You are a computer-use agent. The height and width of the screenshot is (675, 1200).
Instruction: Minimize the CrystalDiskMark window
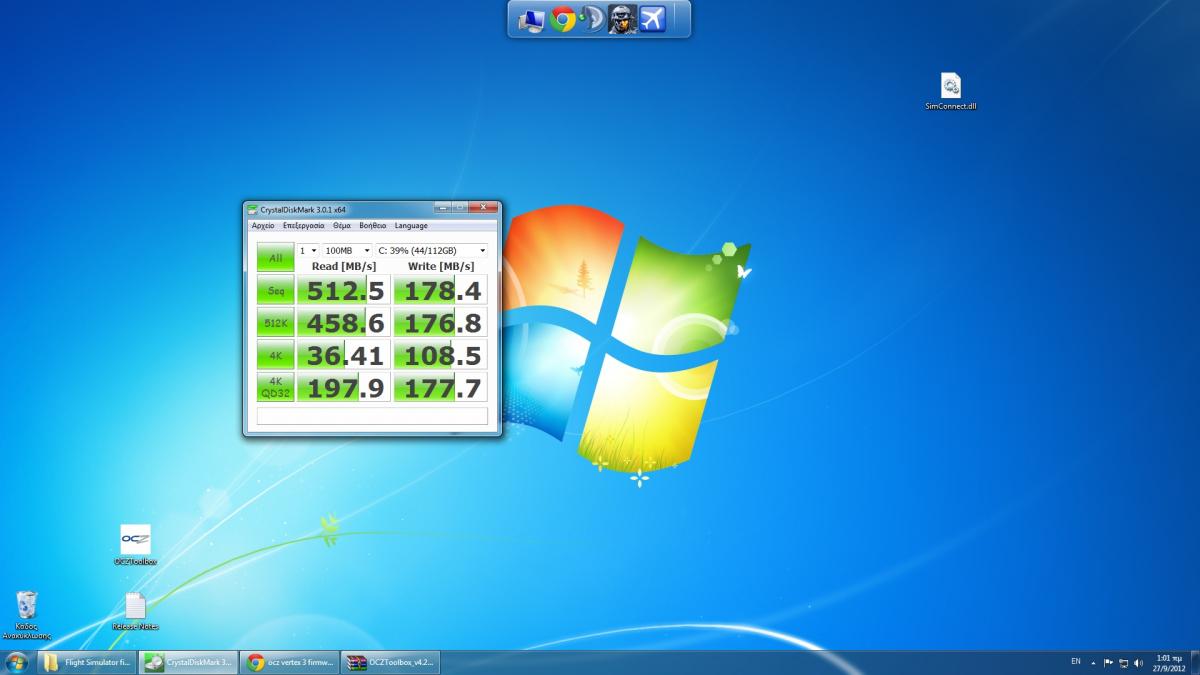[x=444, y=208]
